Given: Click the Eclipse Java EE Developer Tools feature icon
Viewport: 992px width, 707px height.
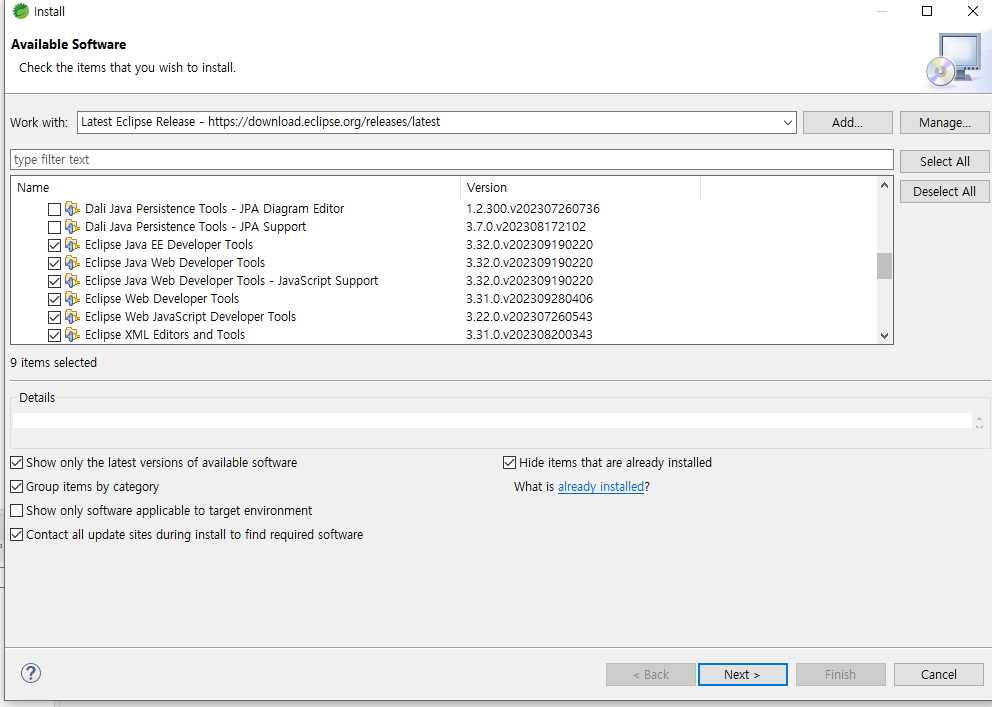Looking at the screenshot, I should (x=72, y=245).
